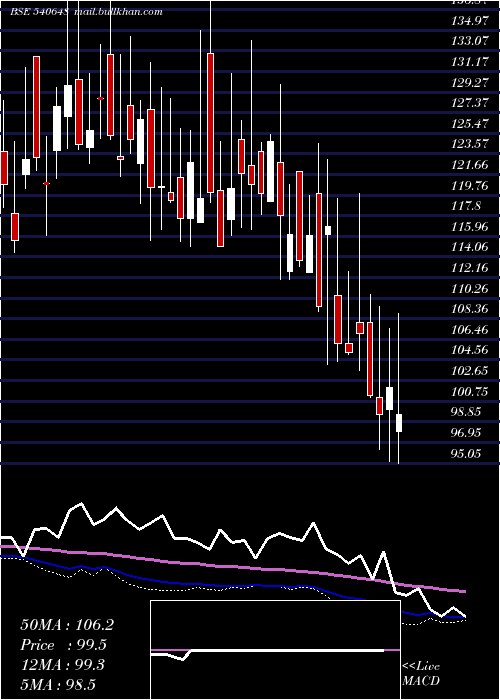Click the 104.56 price axis label
The height and width of the screenshot is (700, 500).
[x=470, y=350]
